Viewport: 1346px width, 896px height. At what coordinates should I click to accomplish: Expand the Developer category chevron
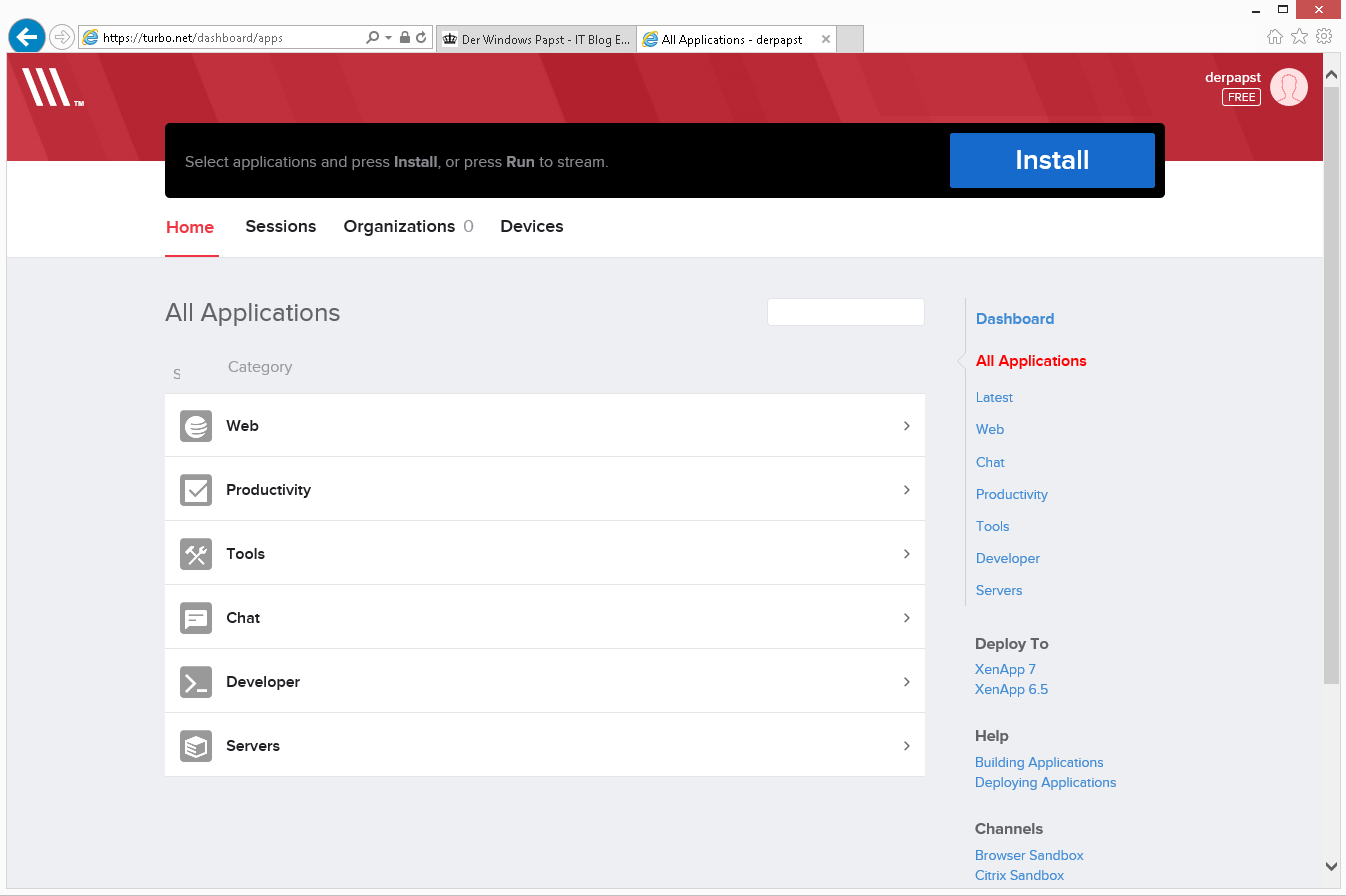(907, 682)
